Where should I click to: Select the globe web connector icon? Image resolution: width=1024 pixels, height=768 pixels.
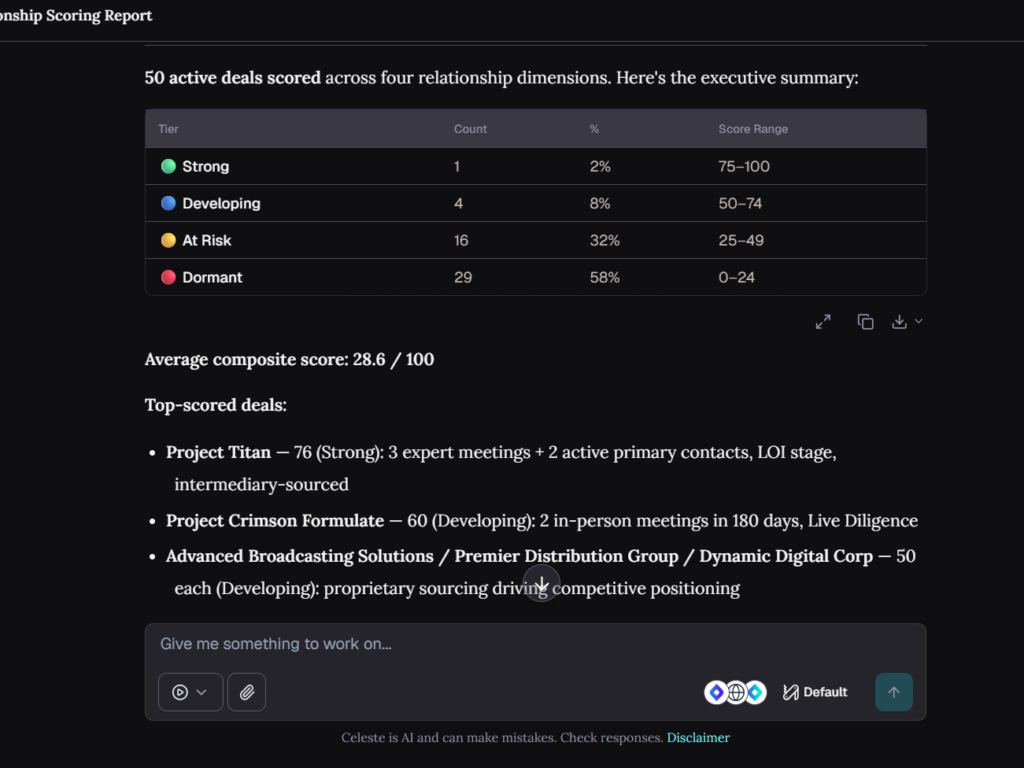point(736,692)
